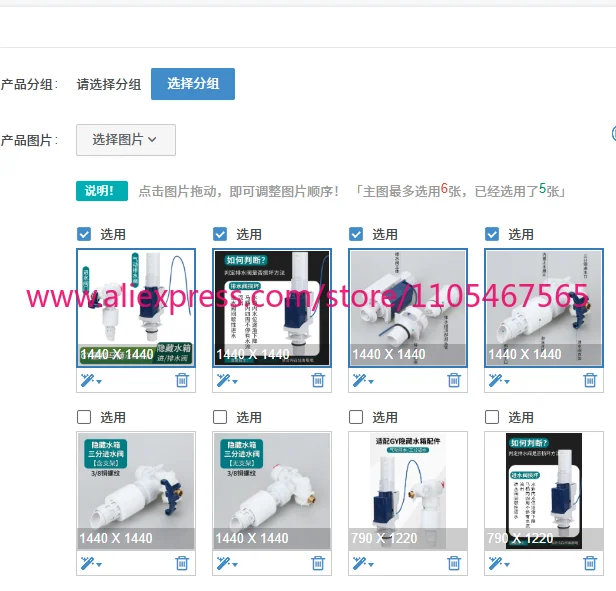Viewport: 616px width, 591px height.
Task: Click the 请选择分组 placeholder text
Action: (x=109, y=84)
